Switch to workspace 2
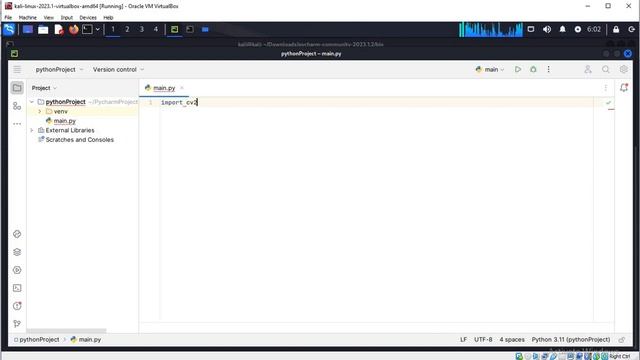 tap(127, 29)
